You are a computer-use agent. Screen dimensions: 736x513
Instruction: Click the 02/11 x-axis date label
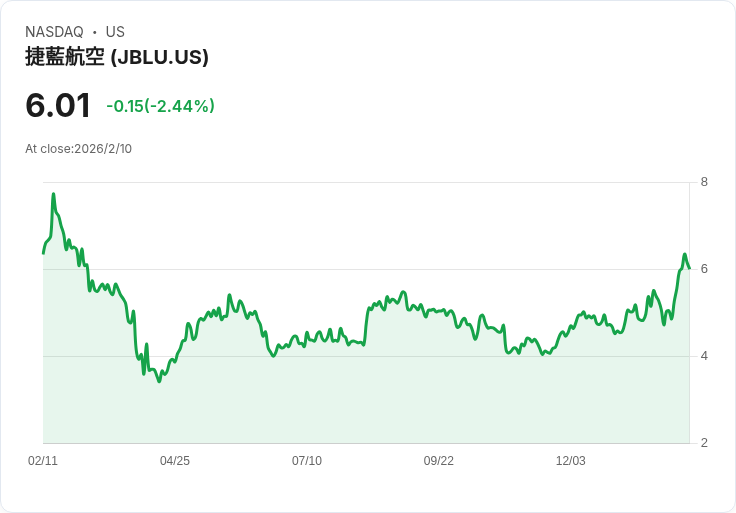pos(43,461)
